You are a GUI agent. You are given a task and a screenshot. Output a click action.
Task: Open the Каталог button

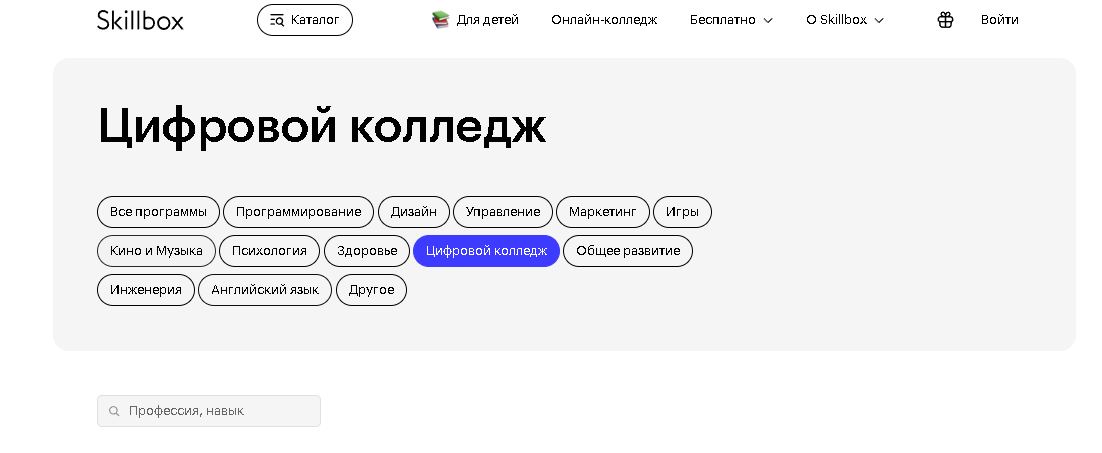(x=305, y=20)
